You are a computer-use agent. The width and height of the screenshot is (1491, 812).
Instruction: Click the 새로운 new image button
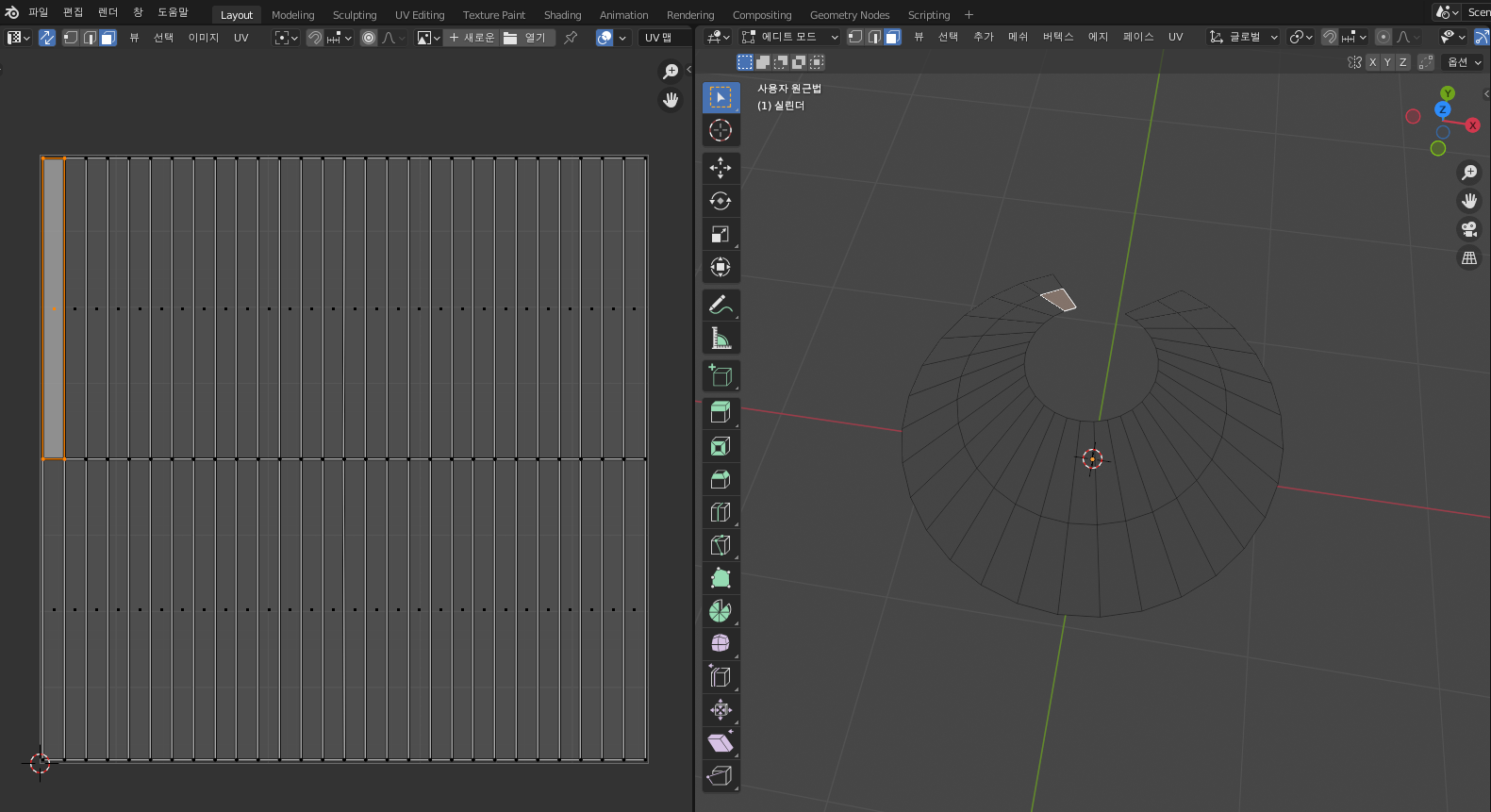(x=472, y=38)
